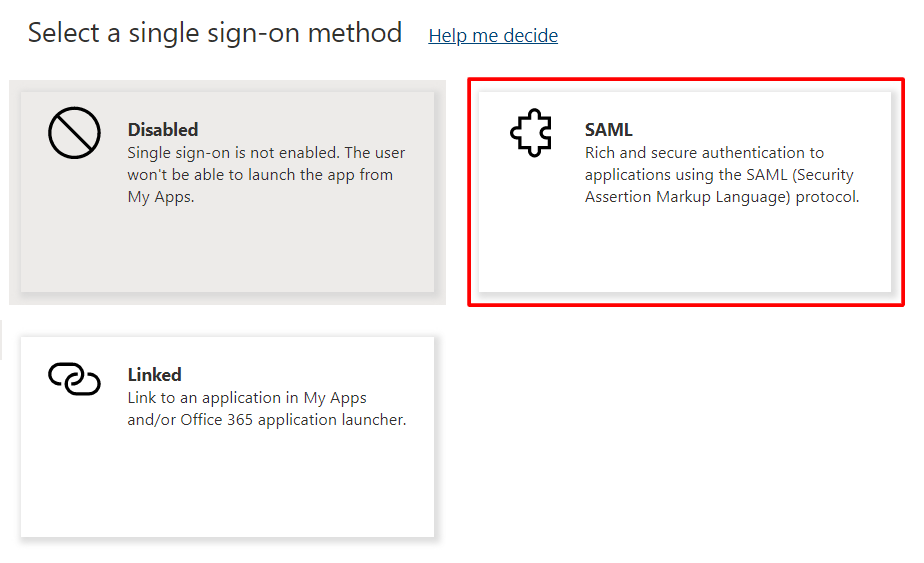Select the Linked sign-on method title
This screenshot has width=924, height=563.
point(154,375)
